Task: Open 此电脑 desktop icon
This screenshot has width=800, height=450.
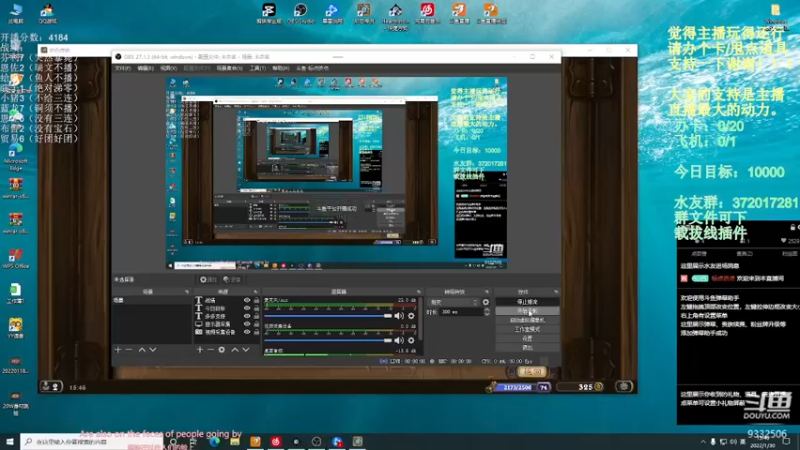Action: click(16, 13)
